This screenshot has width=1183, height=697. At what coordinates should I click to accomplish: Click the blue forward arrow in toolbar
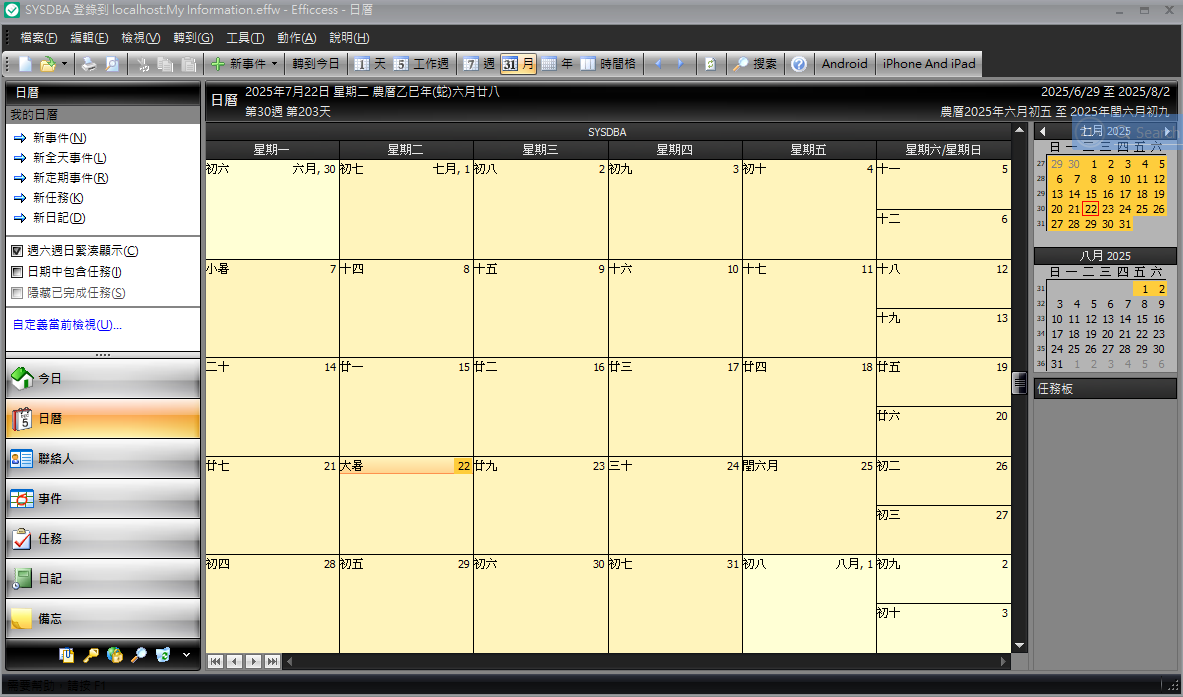click(681, 64)
